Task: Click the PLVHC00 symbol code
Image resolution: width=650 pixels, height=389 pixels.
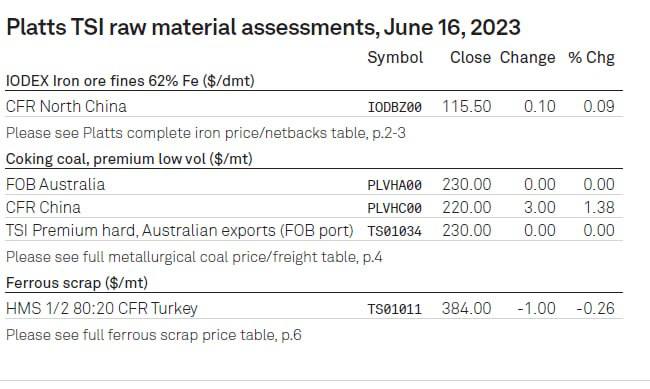Action: [x=395, y=208]
